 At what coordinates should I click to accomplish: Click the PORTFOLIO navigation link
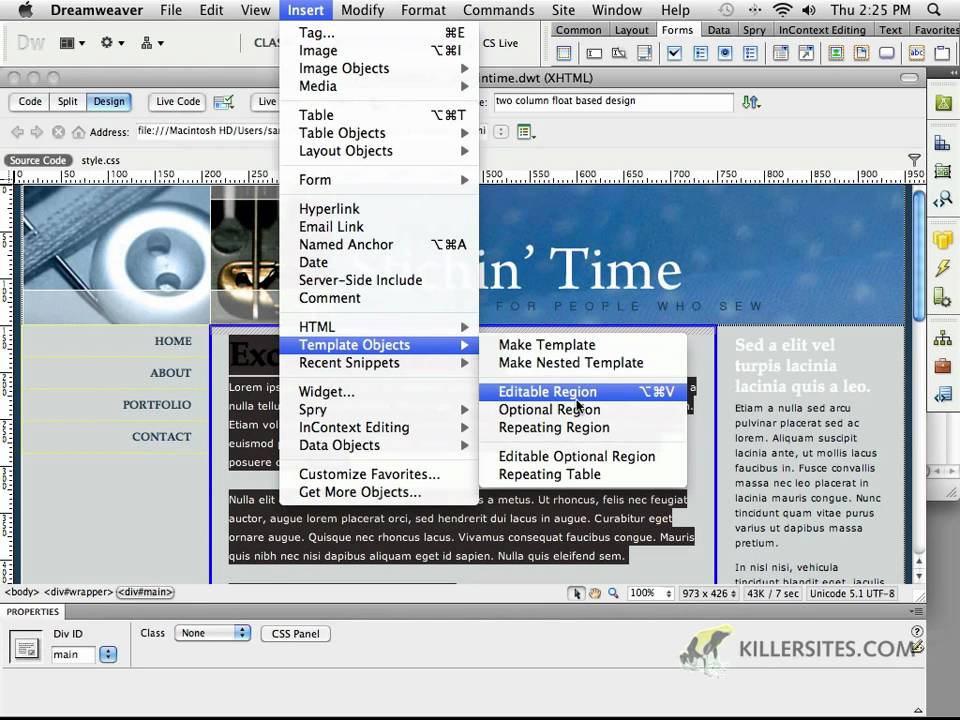point(157,405)
